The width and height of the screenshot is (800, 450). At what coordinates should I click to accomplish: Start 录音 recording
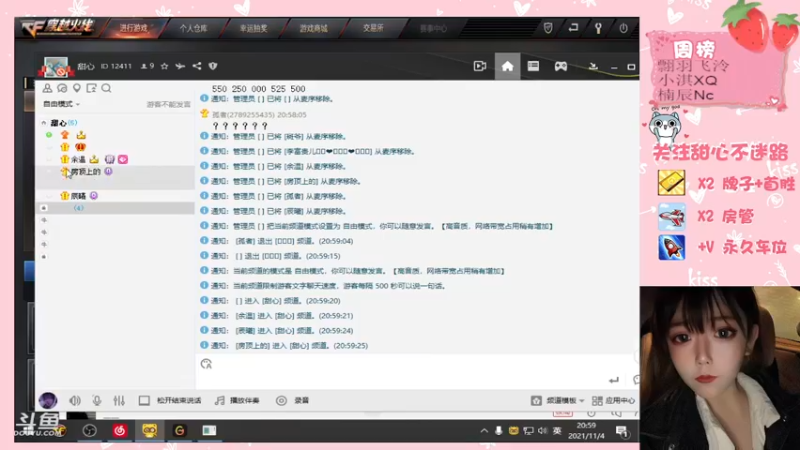293,401
